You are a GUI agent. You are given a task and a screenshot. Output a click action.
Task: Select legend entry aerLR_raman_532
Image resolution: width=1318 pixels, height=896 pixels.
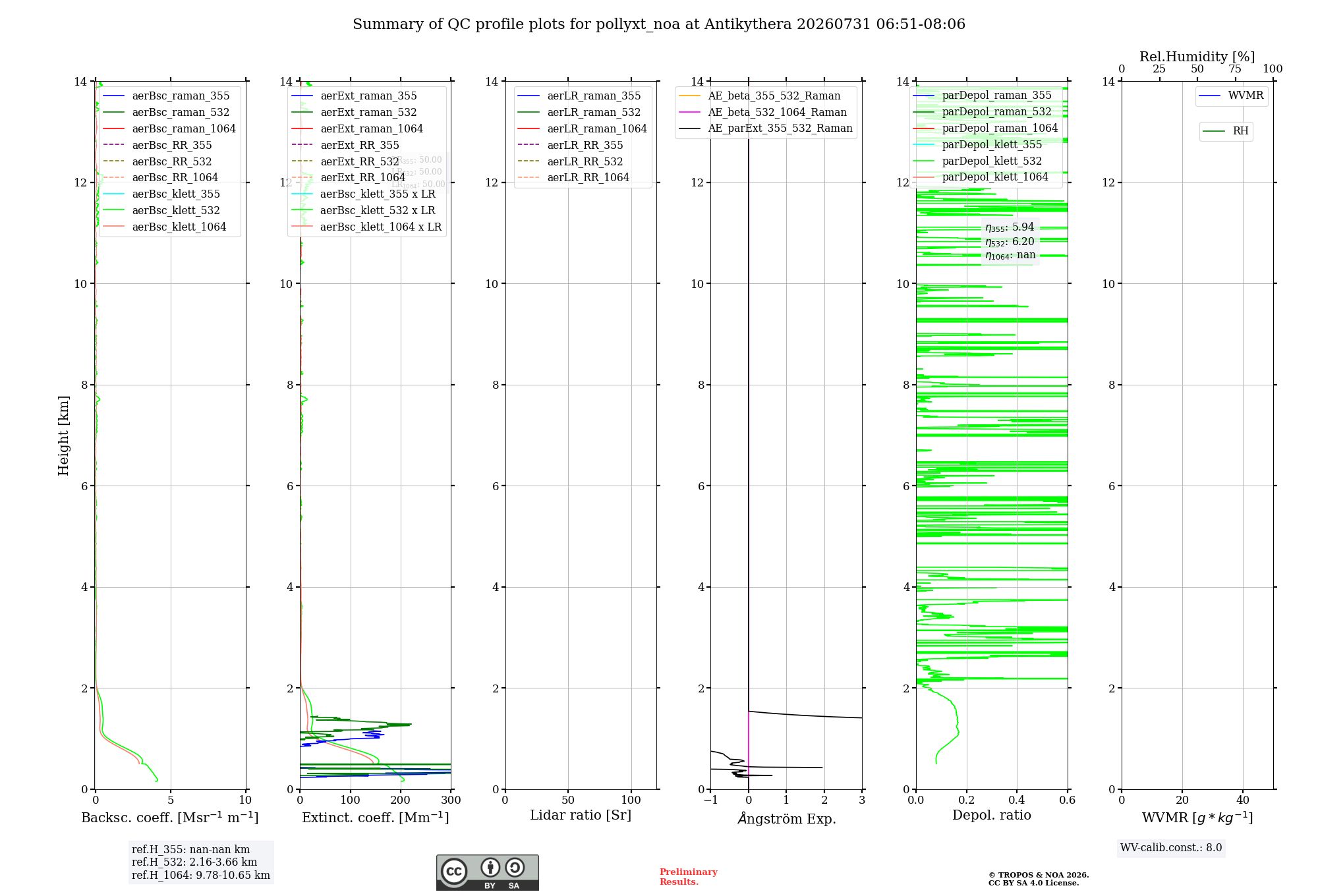pyautogui.click(x=579, y=112)
